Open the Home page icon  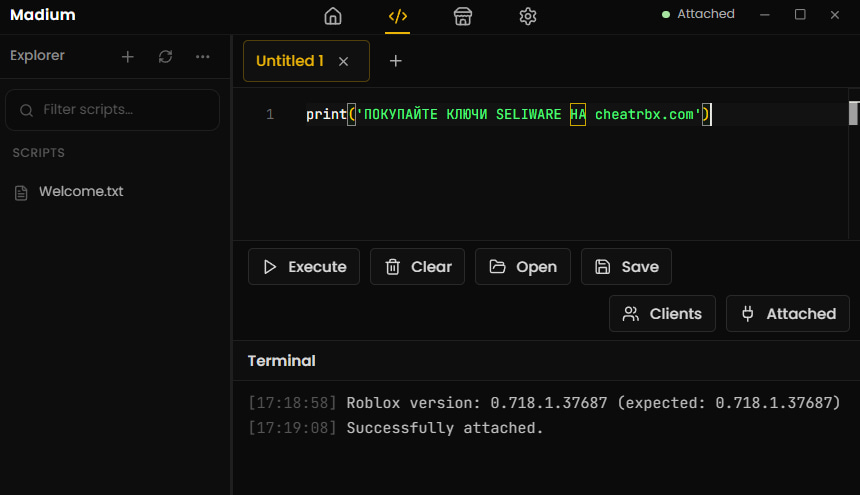pos(332,16)
